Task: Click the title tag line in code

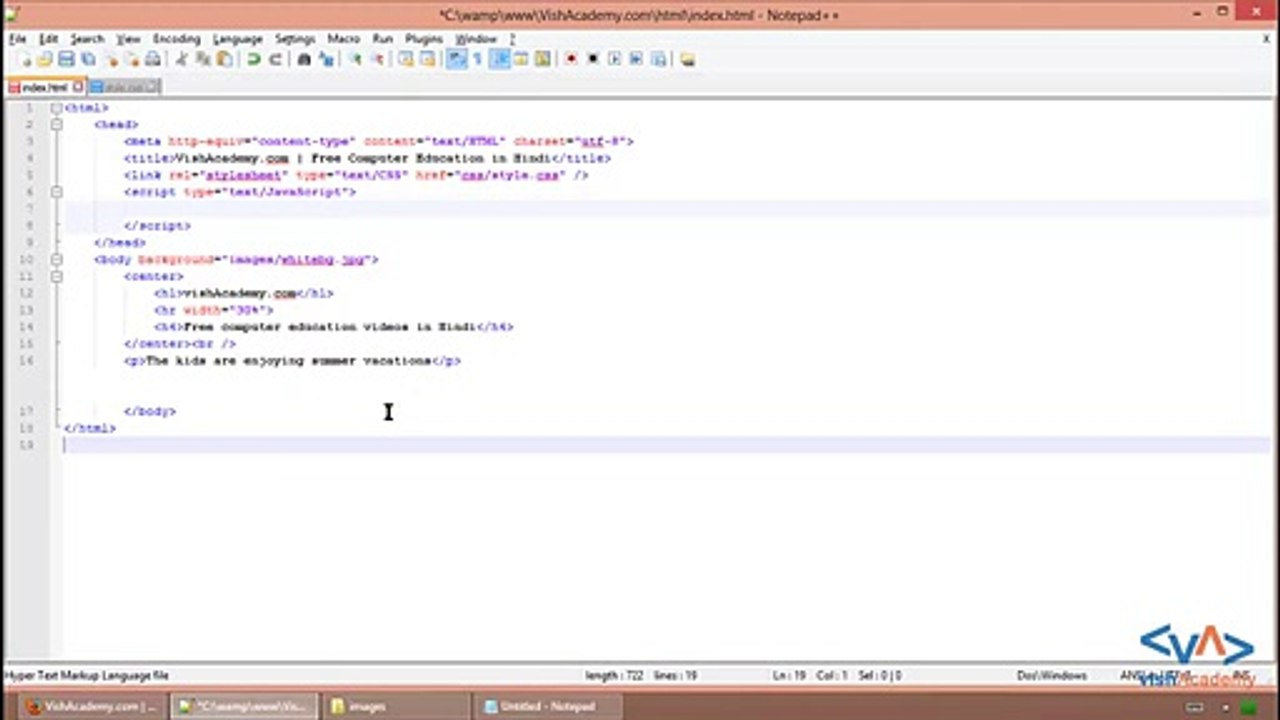Action: (367, 158)
